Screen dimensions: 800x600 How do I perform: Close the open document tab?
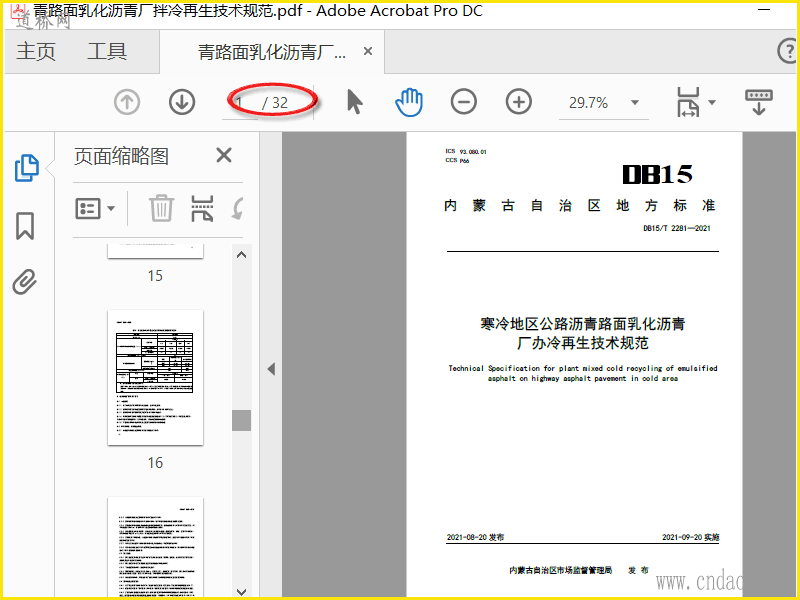pos(368,51)
